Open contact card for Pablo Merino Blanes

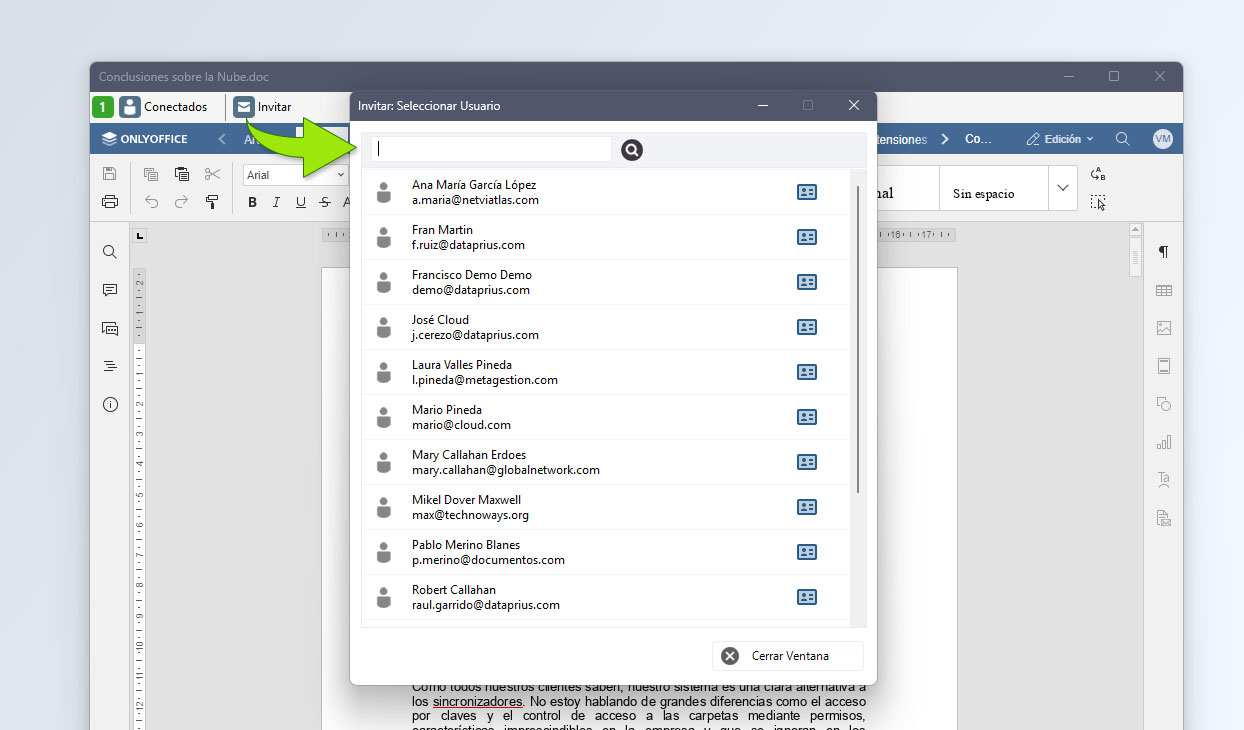pyautogui.click(x=807, y=552)
